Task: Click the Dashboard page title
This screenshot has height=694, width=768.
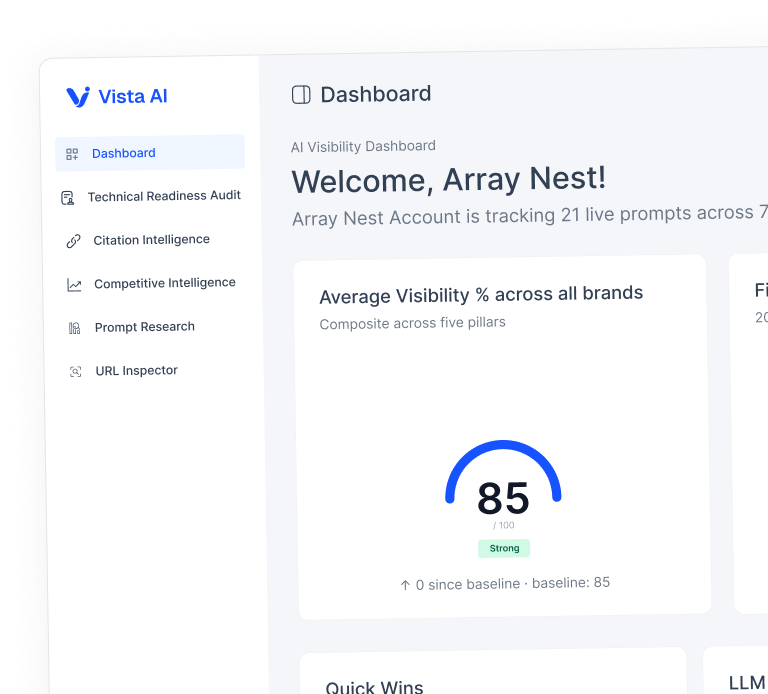Action: [376, 94]
